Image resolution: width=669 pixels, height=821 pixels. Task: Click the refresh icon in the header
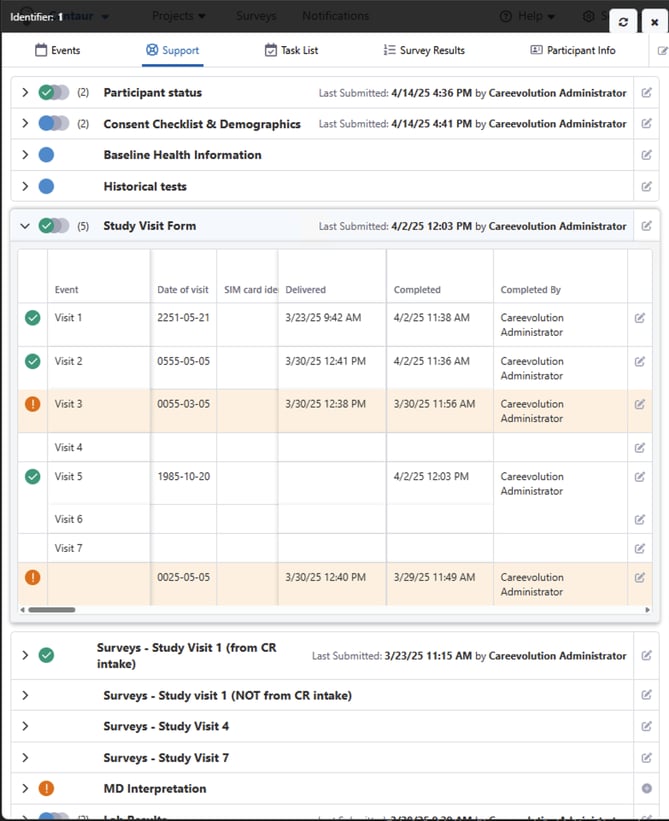click(x=624, y=22)
